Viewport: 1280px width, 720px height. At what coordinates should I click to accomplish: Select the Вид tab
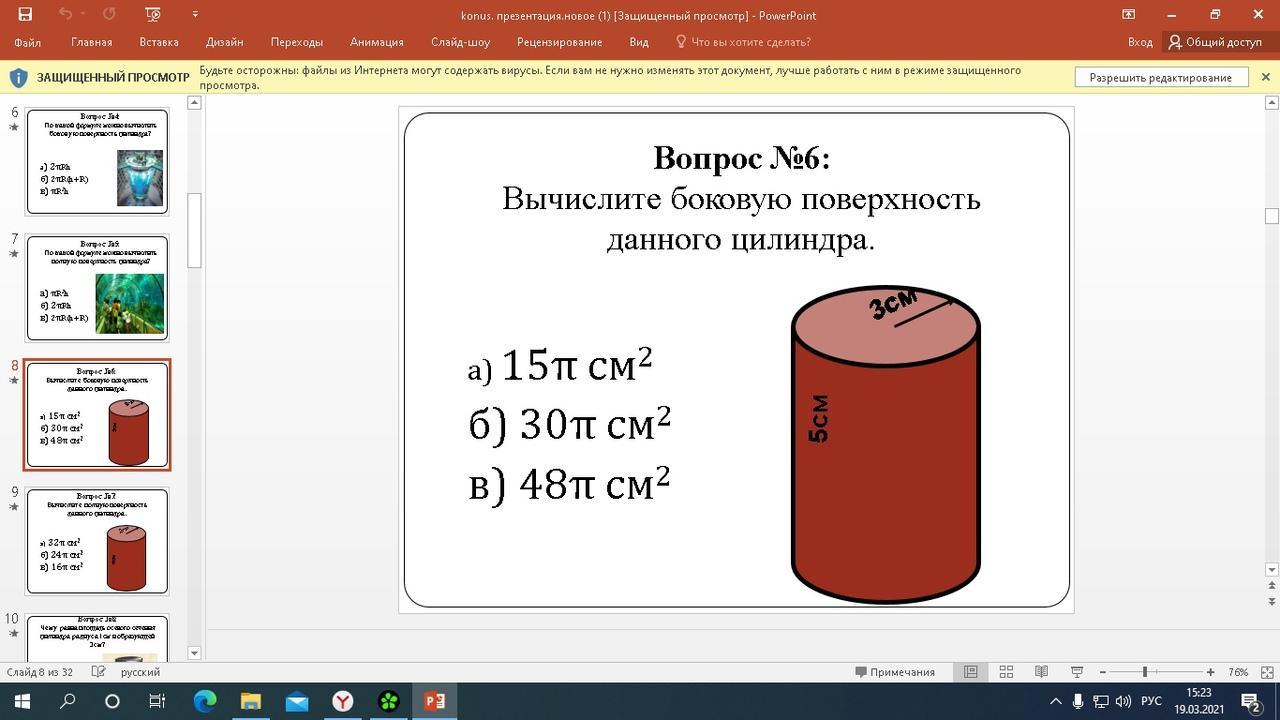[x=639, y=42]
